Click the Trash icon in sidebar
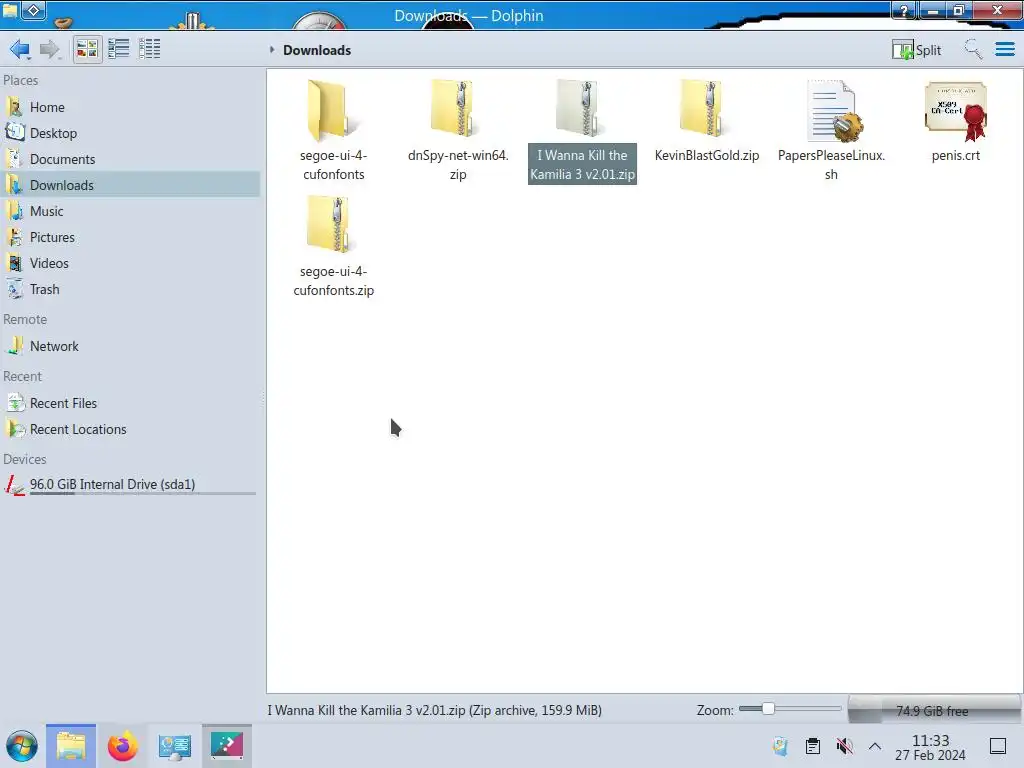The image size is (1024, 768). point(15,289)
